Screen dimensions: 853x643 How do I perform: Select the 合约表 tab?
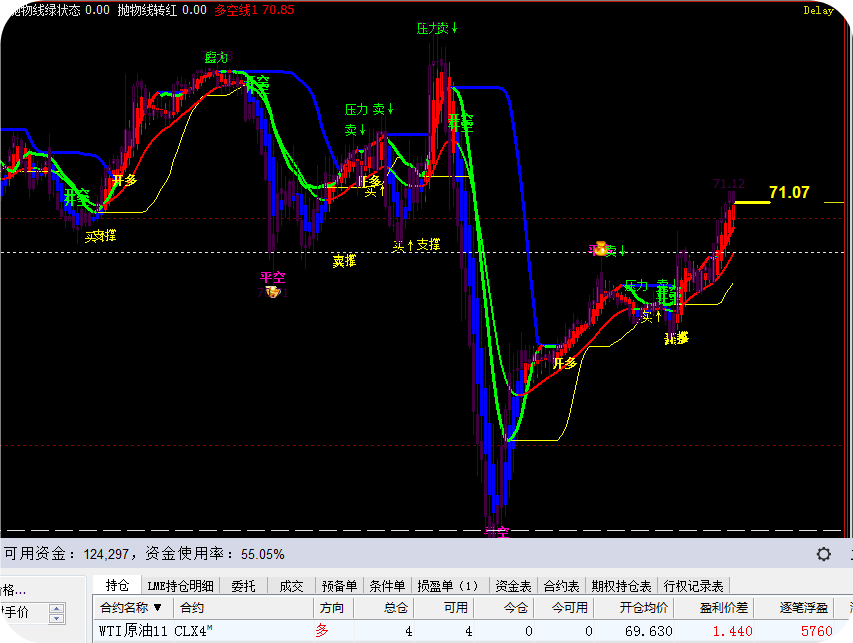point(561,586)
